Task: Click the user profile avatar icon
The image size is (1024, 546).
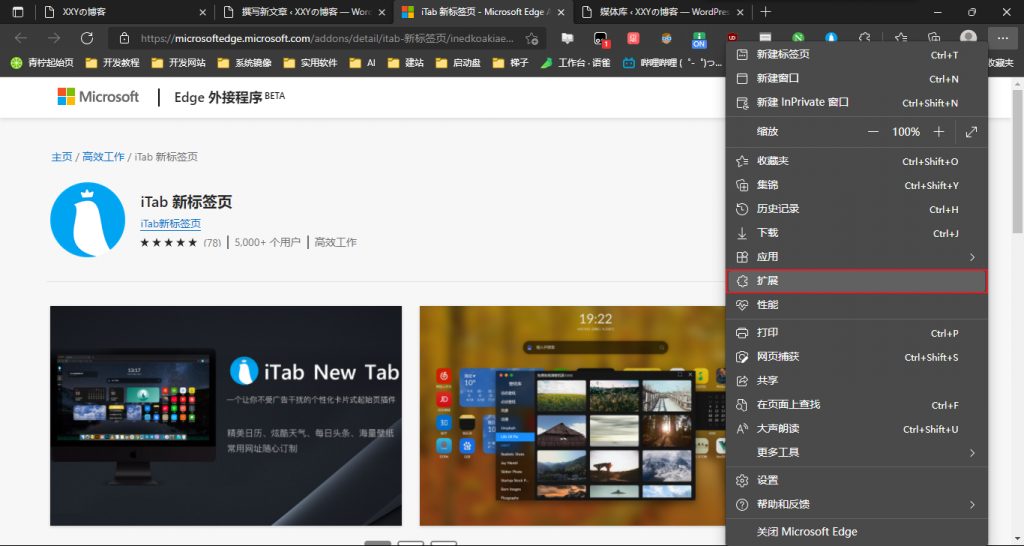Action: point(967,38)
